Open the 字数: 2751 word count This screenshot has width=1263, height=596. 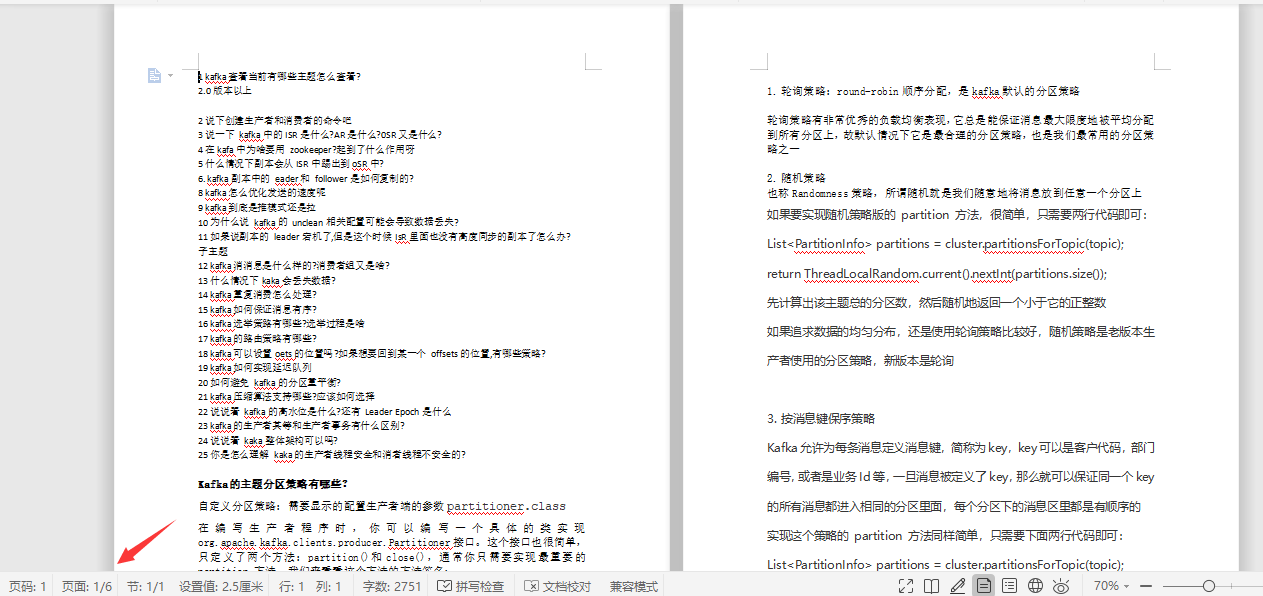(392, 586)
